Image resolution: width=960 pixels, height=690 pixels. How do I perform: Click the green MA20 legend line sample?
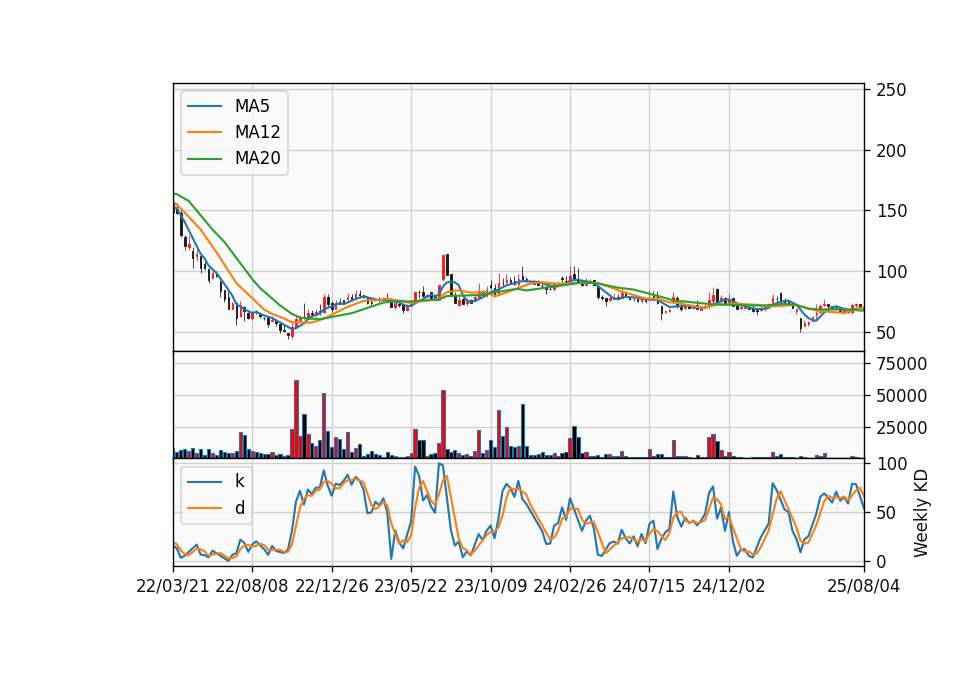point(204,159)
